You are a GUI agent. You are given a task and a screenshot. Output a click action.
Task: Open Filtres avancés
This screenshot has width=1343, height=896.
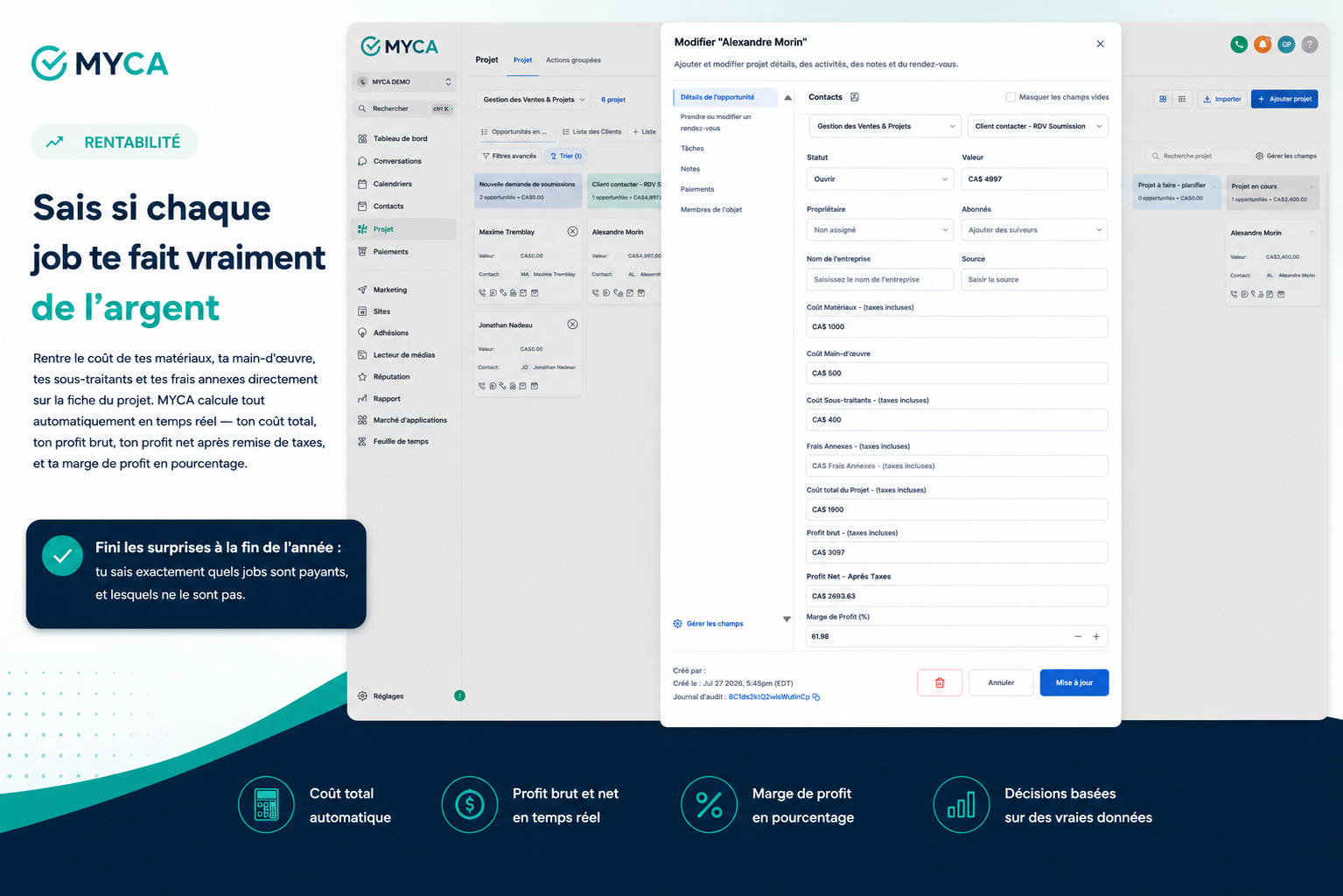click(509, 156)
